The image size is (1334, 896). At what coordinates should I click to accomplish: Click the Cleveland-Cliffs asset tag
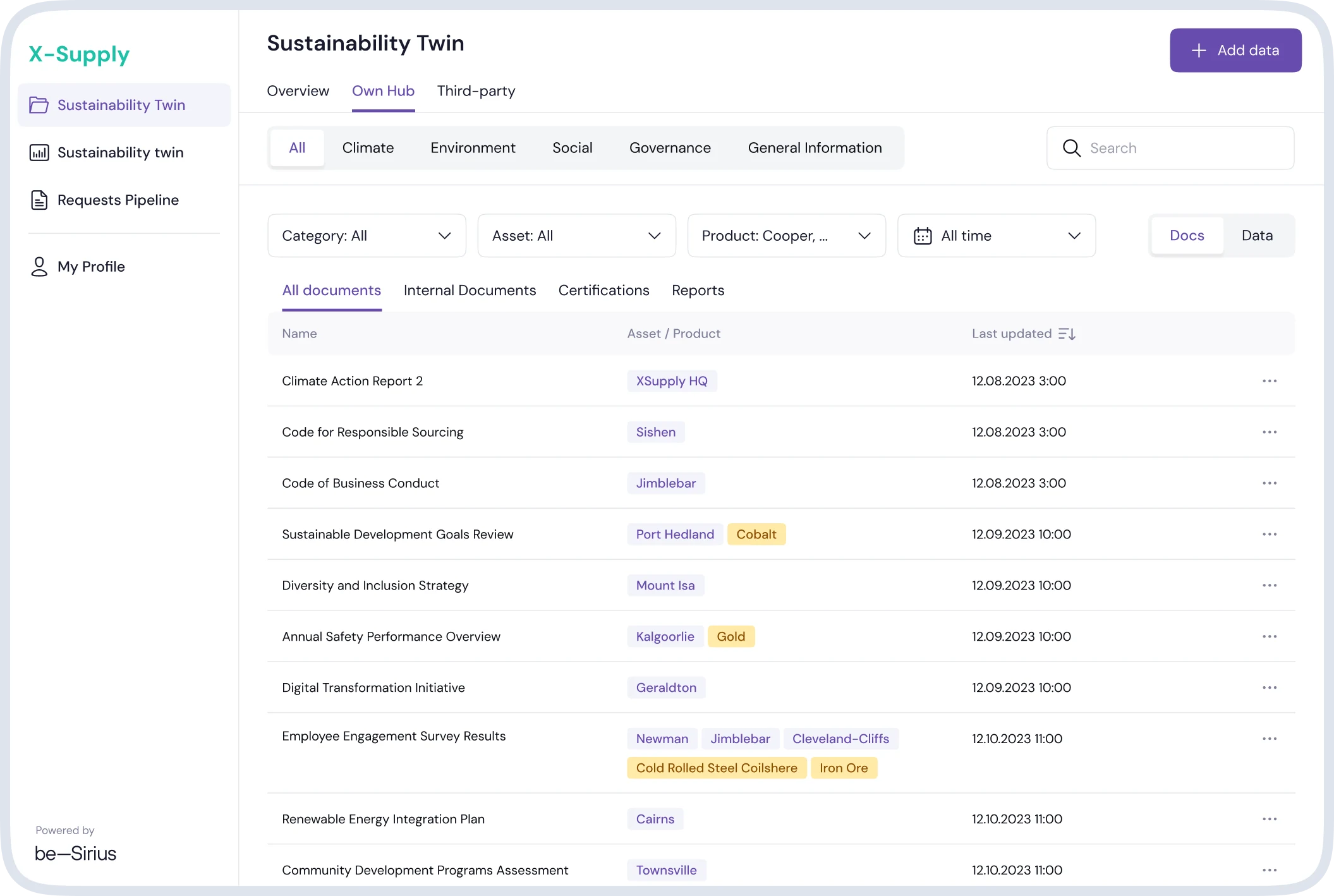pos(840,739)
